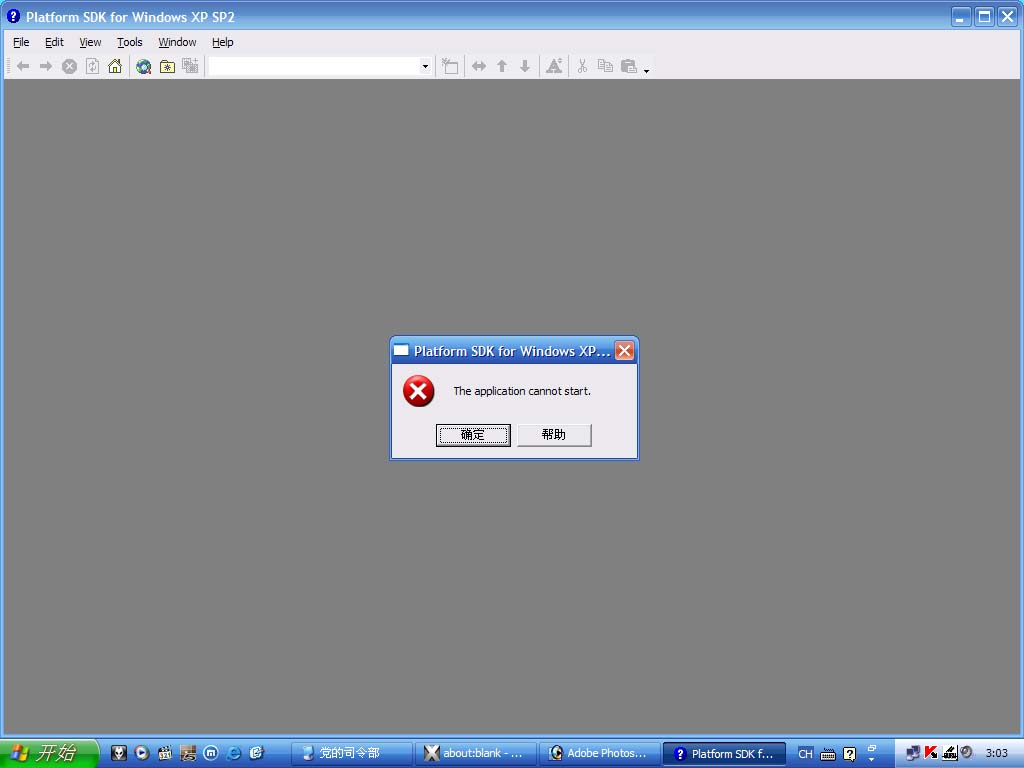This screenshot has height=768, width=1024.
Task: Click the Next topic down arrow
Action: pyautogui.click(x=524, y=66)
